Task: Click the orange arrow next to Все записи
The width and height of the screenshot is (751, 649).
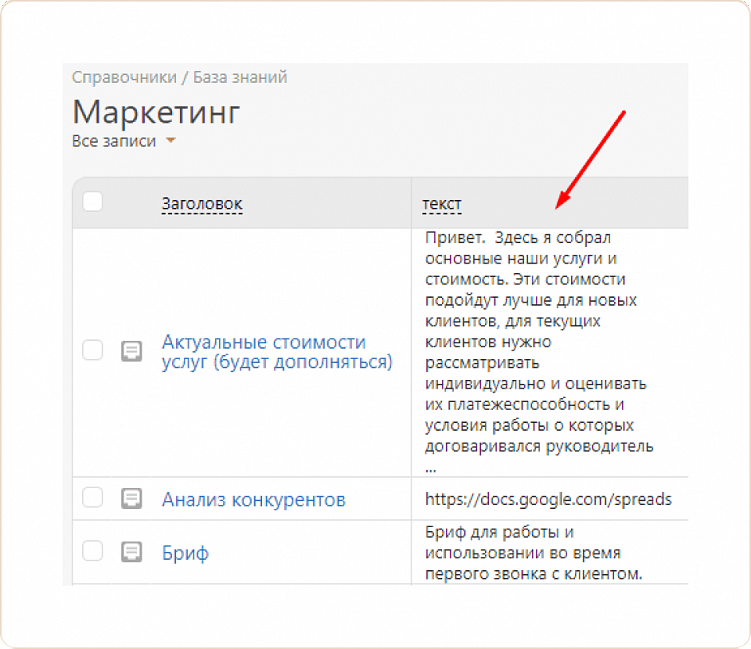Action: (x=171, y=141)
